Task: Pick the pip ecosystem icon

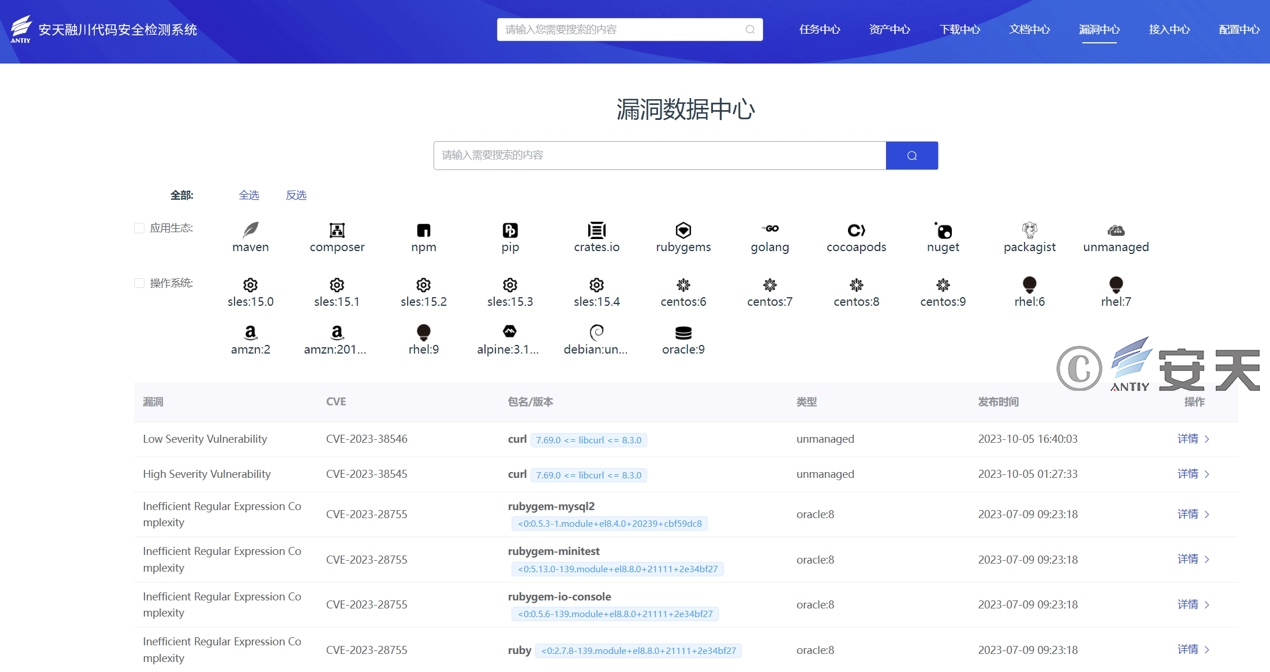Action: pos(510,230)
